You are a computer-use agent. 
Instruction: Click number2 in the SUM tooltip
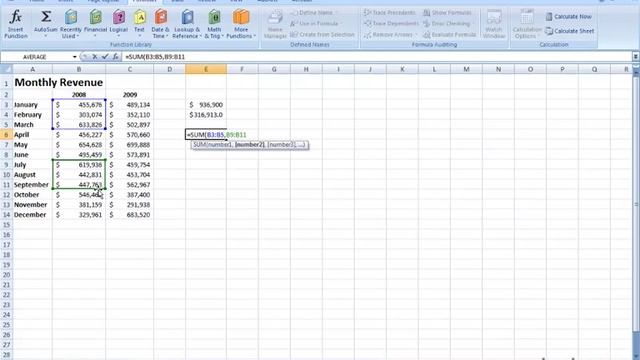coord(249,145)
